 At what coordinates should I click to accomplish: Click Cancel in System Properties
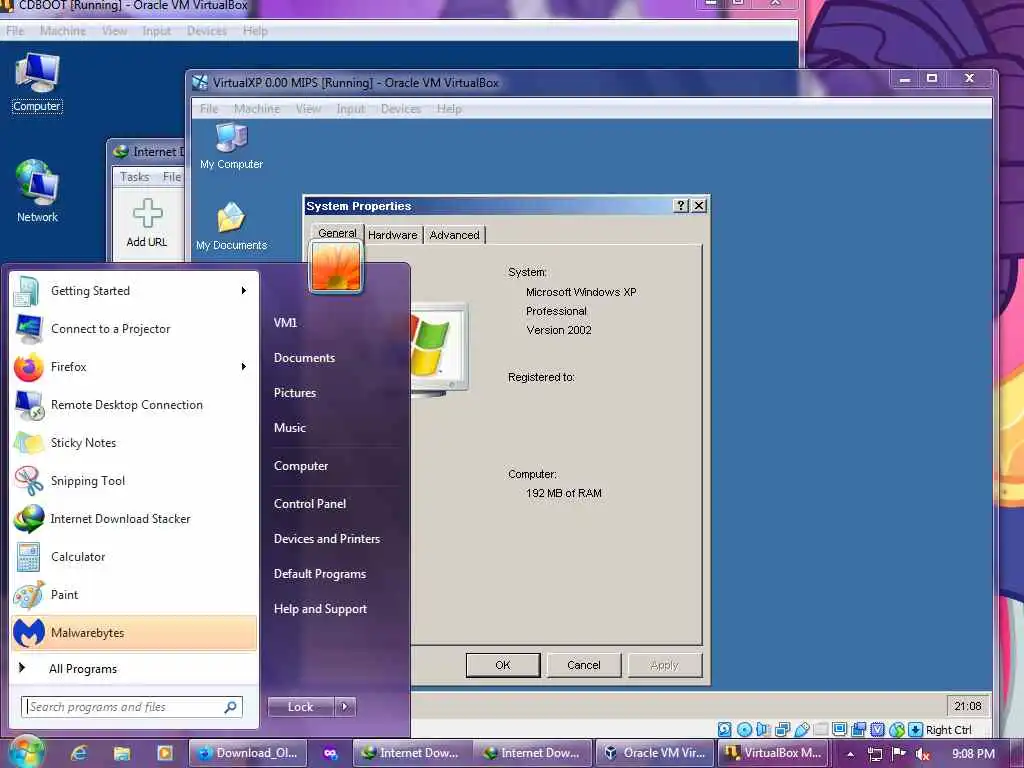(x=584, y=665)
